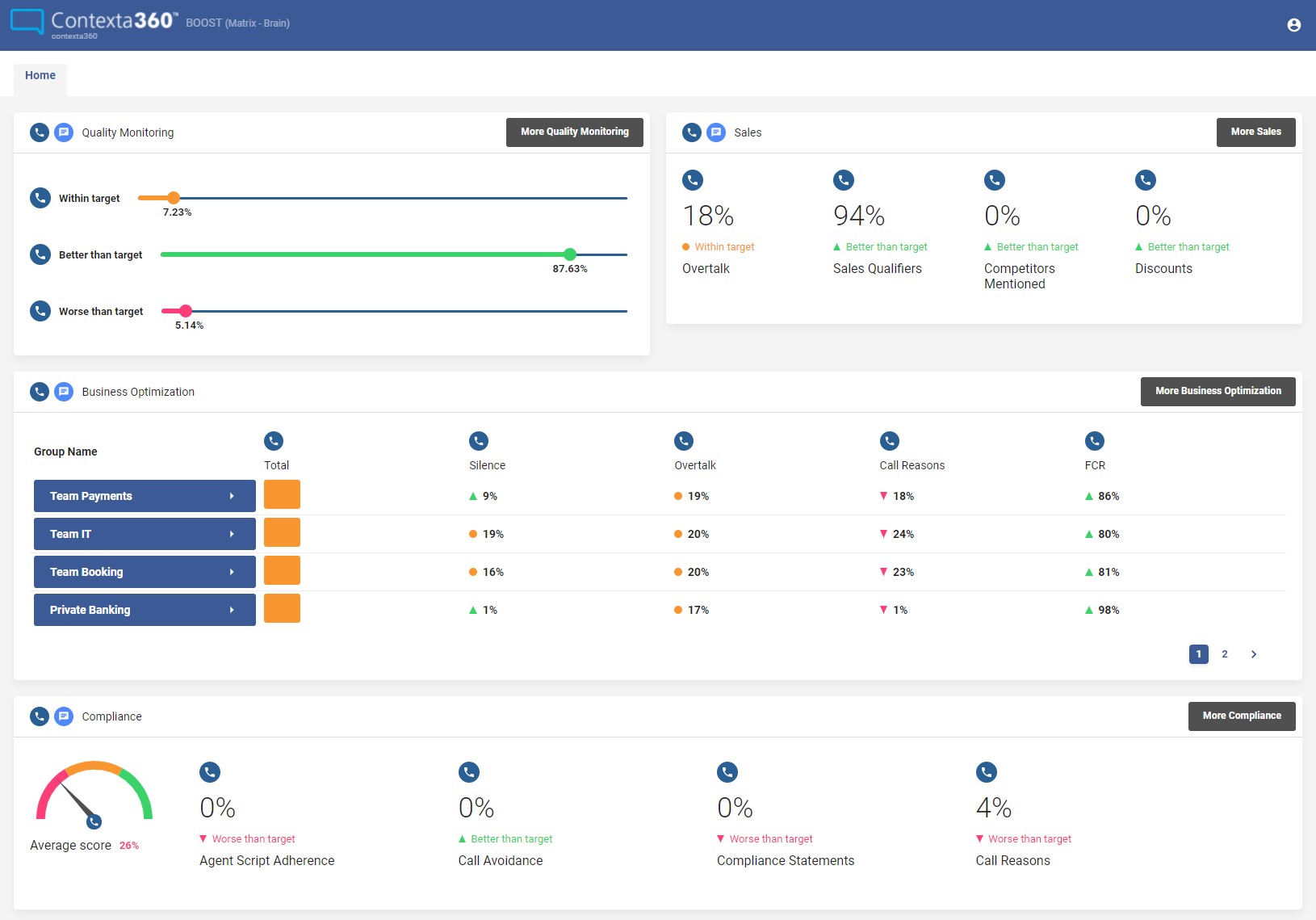Go to next page using arrow
Viewport: 1316px width, 920px height.
[x=1254, y=654]
